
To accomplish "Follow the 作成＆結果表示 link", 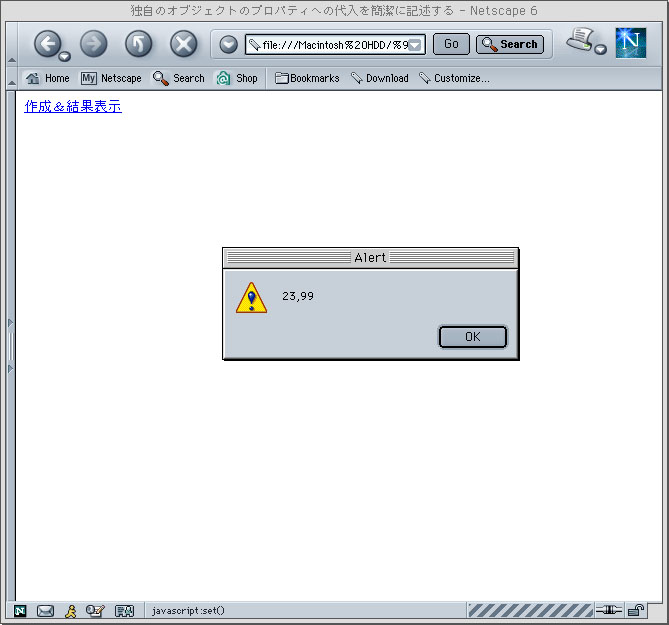I will click(x=73, y=106).
